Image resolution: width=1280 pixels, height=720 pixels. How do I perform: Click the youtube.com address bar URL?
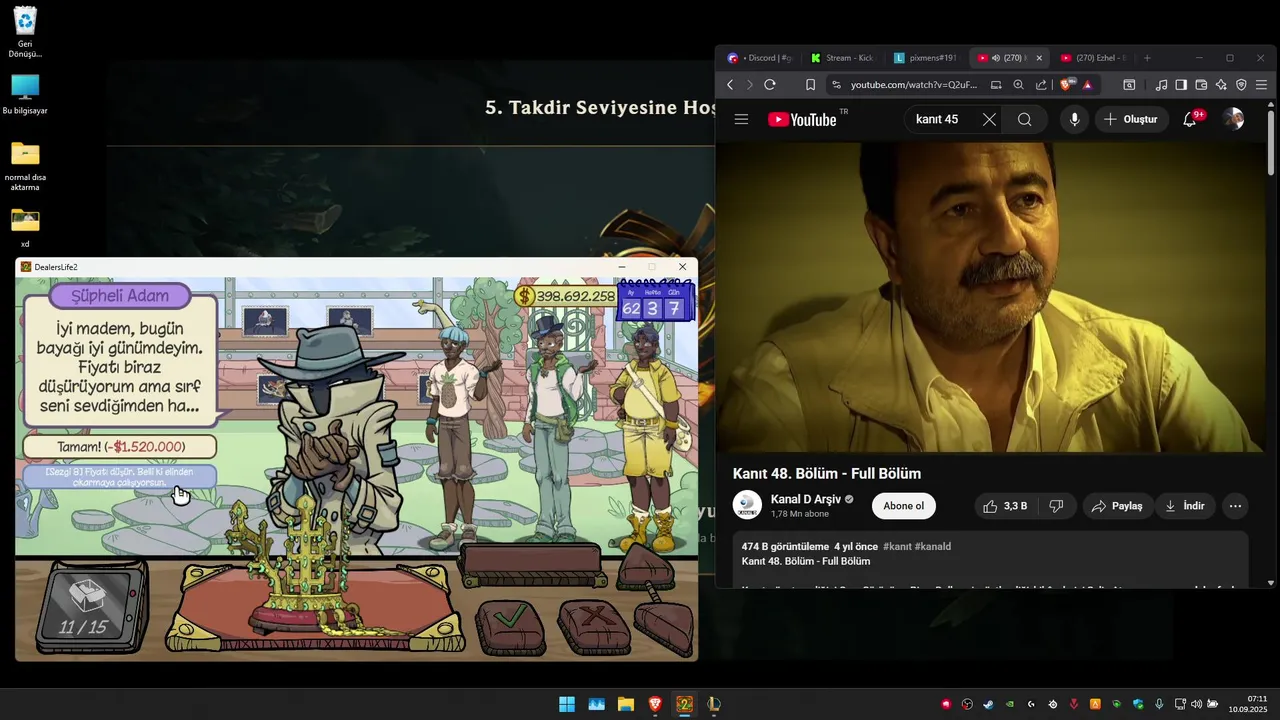pos(914,85)
